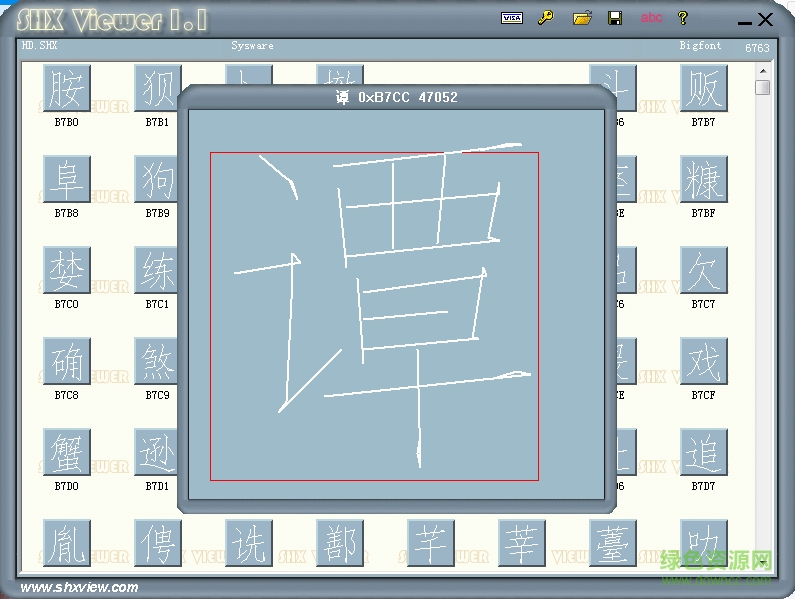The height and width of the screenshot is (599, 795).
Task: Click the Bigfont label
Action: pos(700,46)
